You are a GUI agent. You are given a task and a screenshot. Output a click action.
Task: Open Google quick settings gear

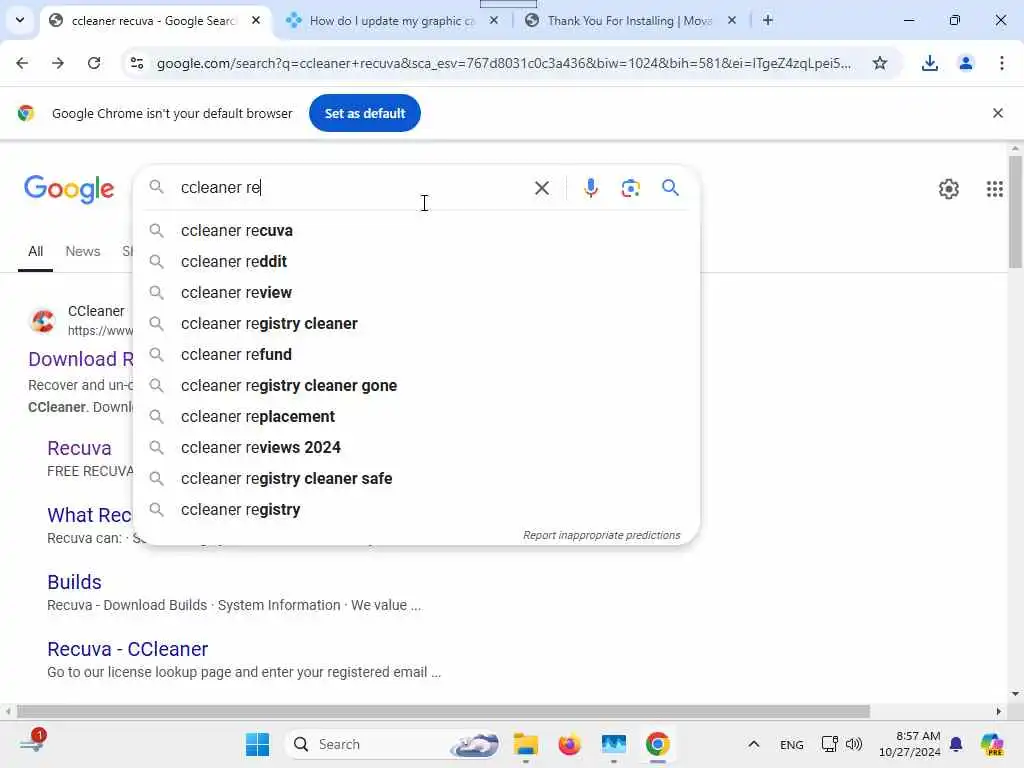click(x=948, y=189)
